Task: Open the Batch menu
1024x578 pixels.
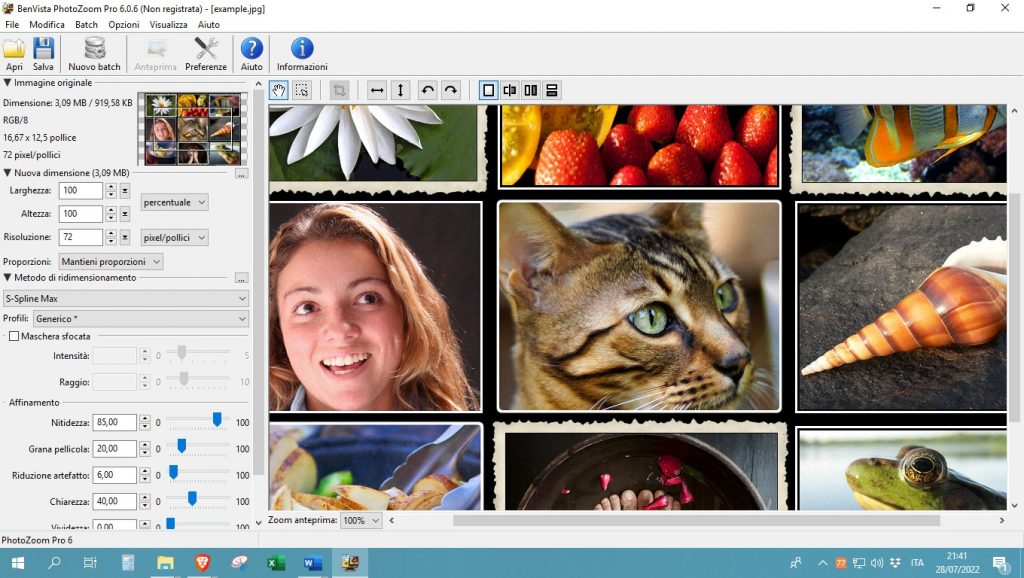Action: [86, 24]
